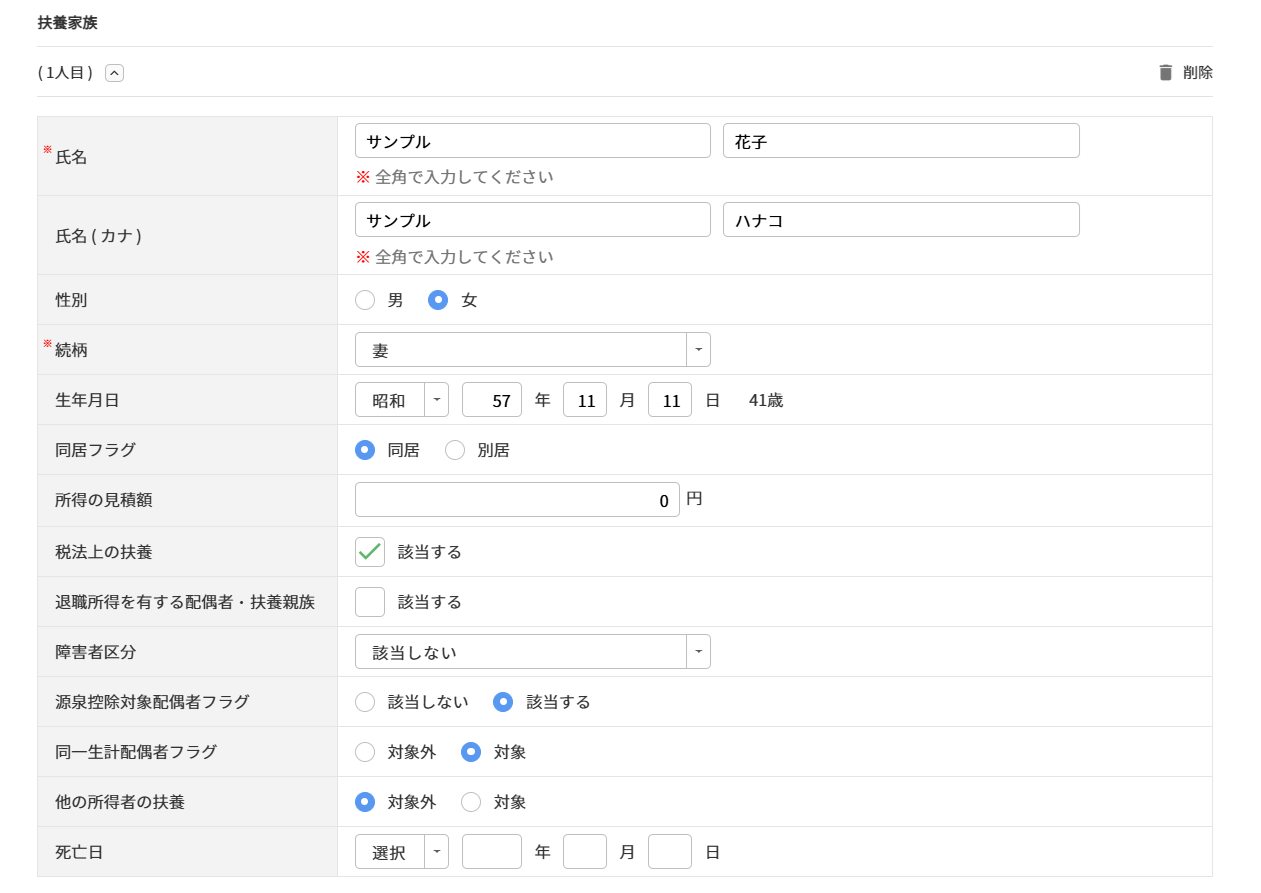The image size is (1261, 893).
Task: Collapse the 1人目 dependent section
Action: click(x=115, y=73)
